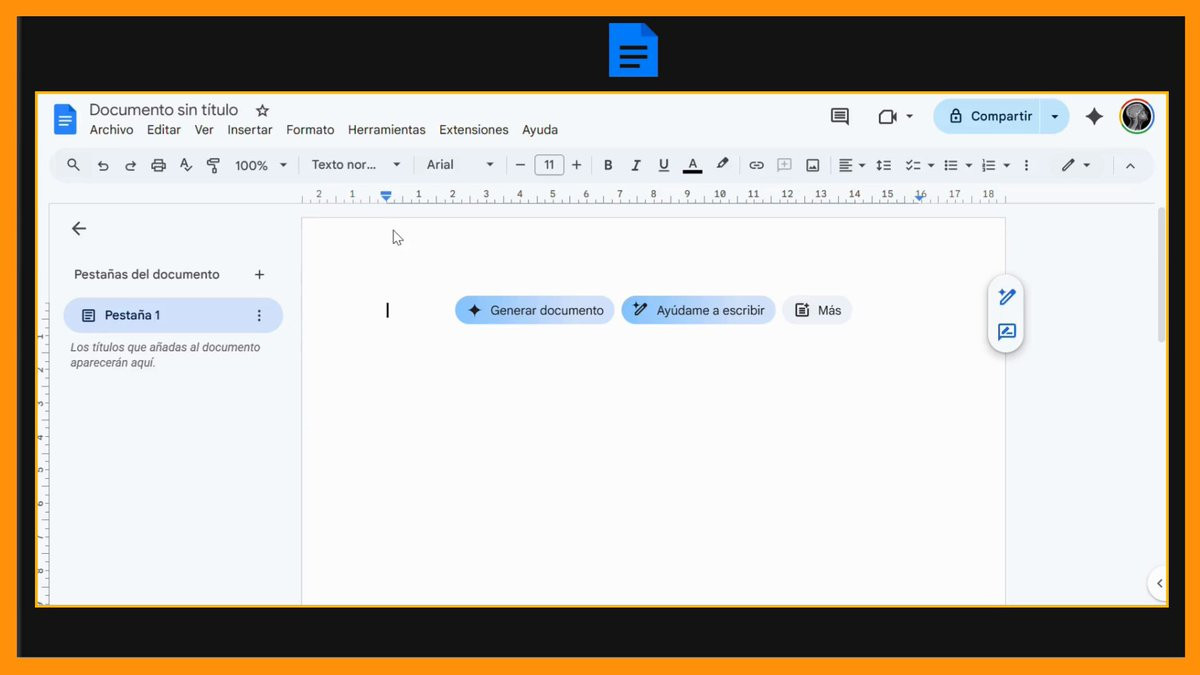Open the bulleted list options arrow
Viewport: 1200px width, 675px height.
[969, 166]
